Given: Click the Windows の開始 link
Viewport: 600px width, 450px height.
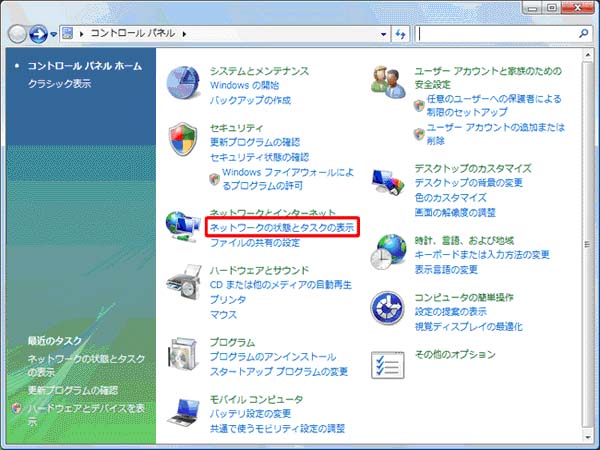Looking at the screenshot, I should 245,85.
